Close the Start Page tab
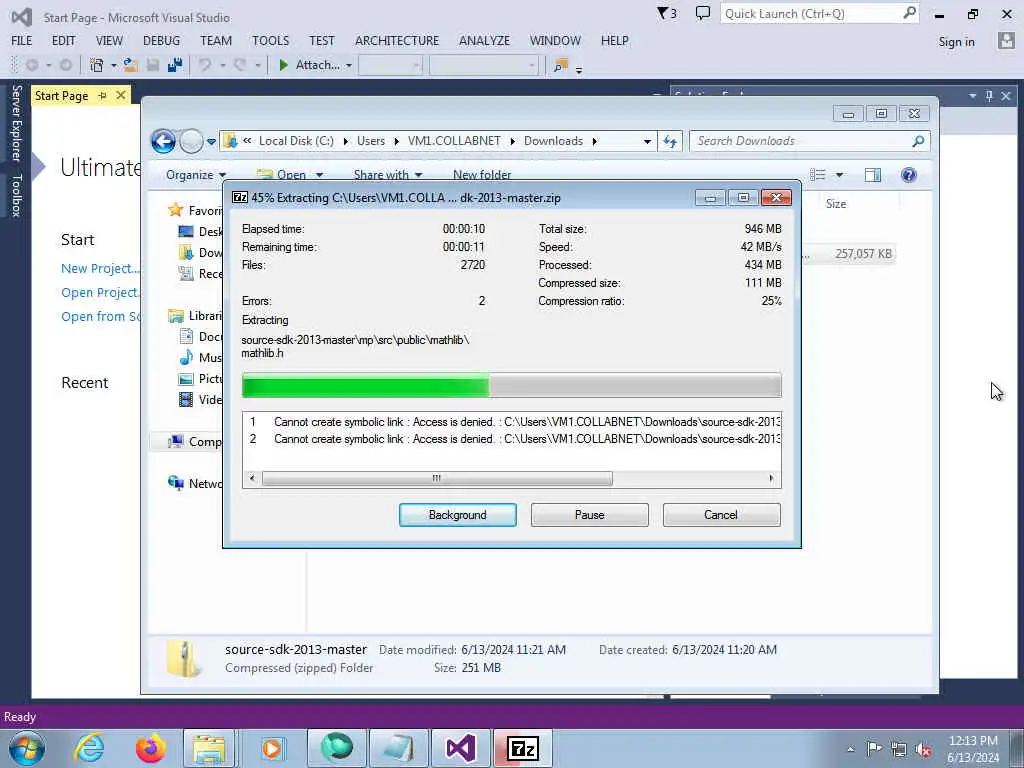The height and width of the screenshot is (768, 1024). pos(121,95)
